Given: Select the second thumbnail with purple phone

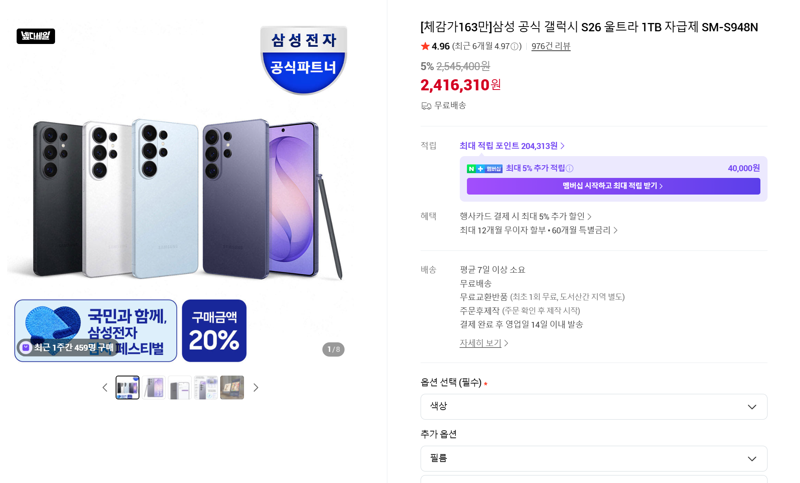Looking at the screenshot, I should point(154,388).
